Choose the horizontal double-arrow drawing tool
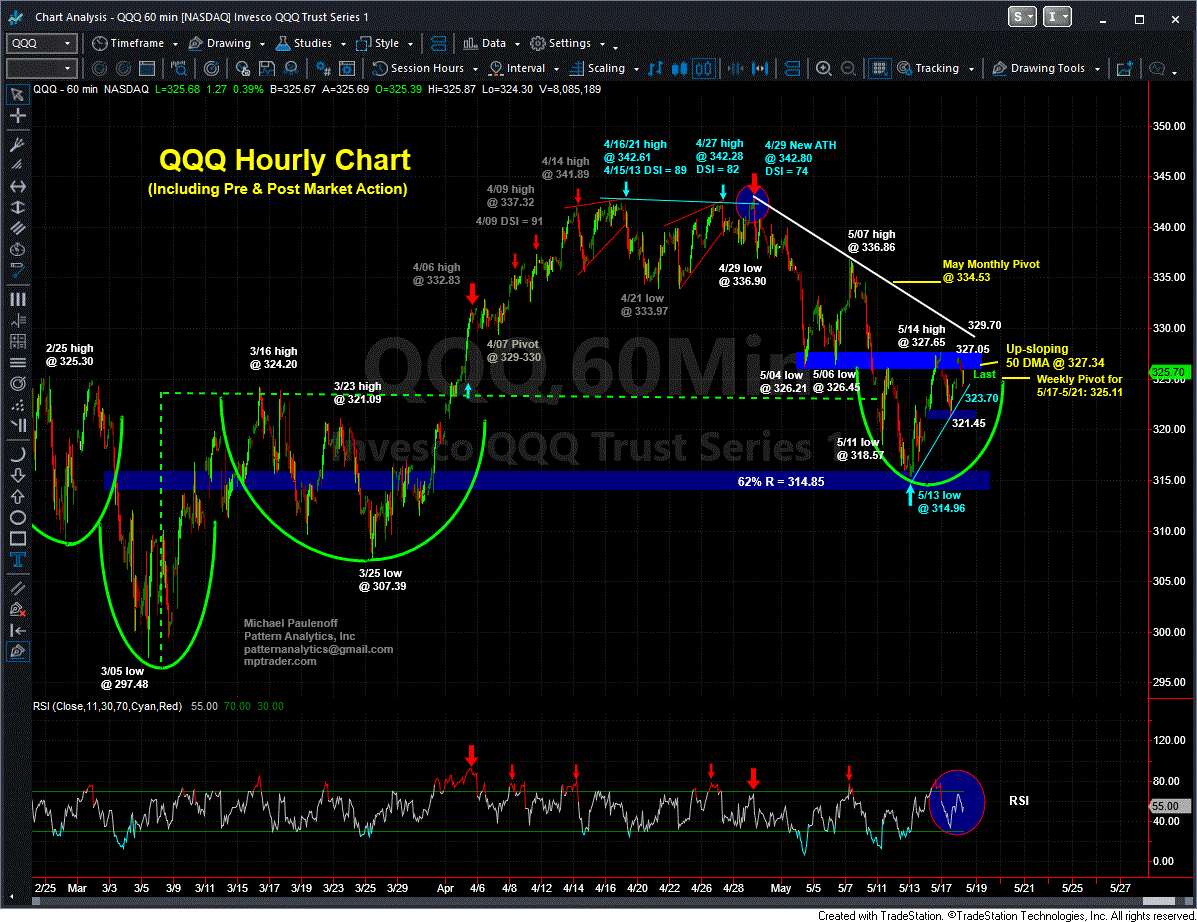 (x=17, y=186)
